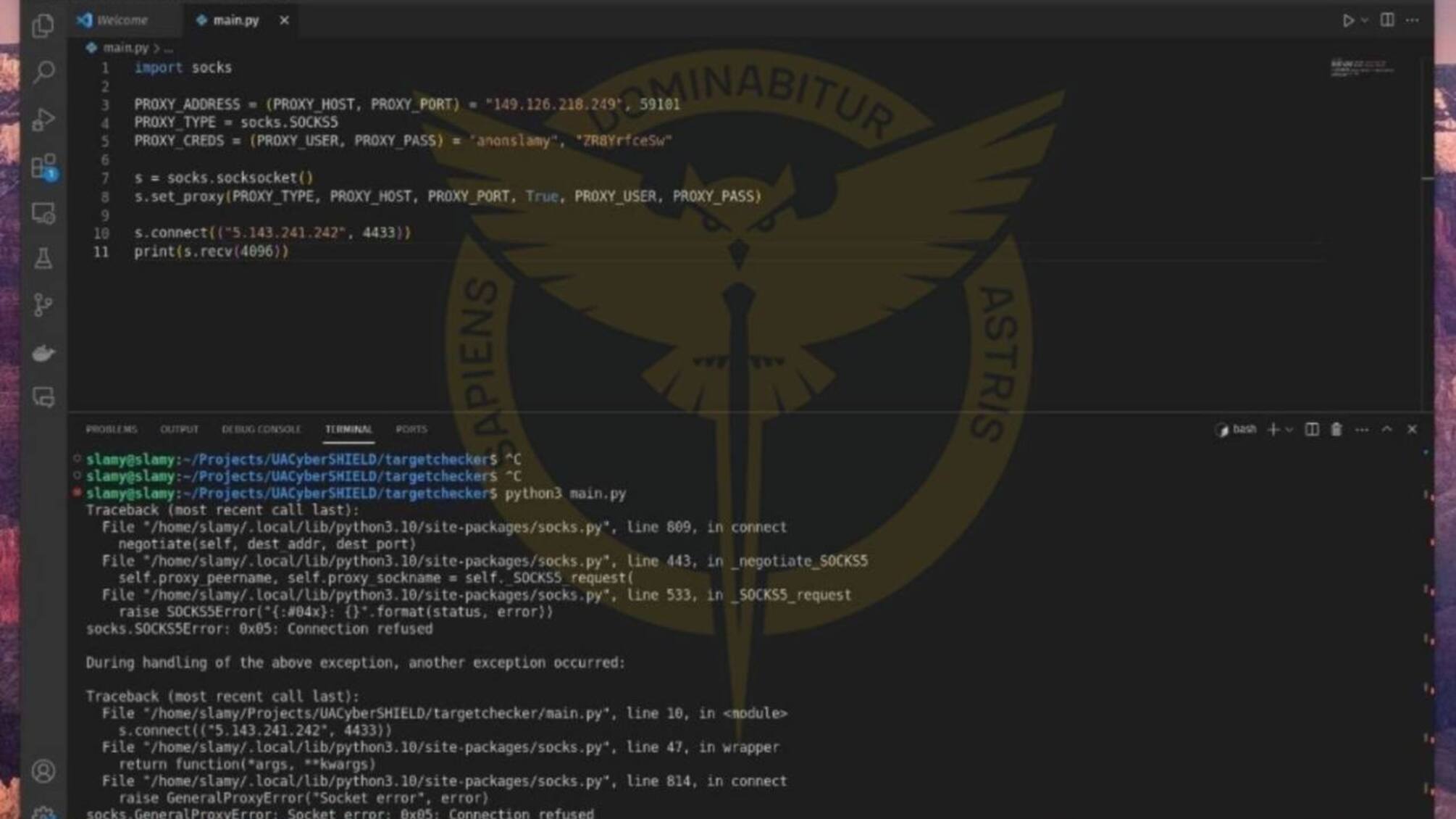Open editor more actions ellipsis
The image size is (1456, 819).
1413,20
